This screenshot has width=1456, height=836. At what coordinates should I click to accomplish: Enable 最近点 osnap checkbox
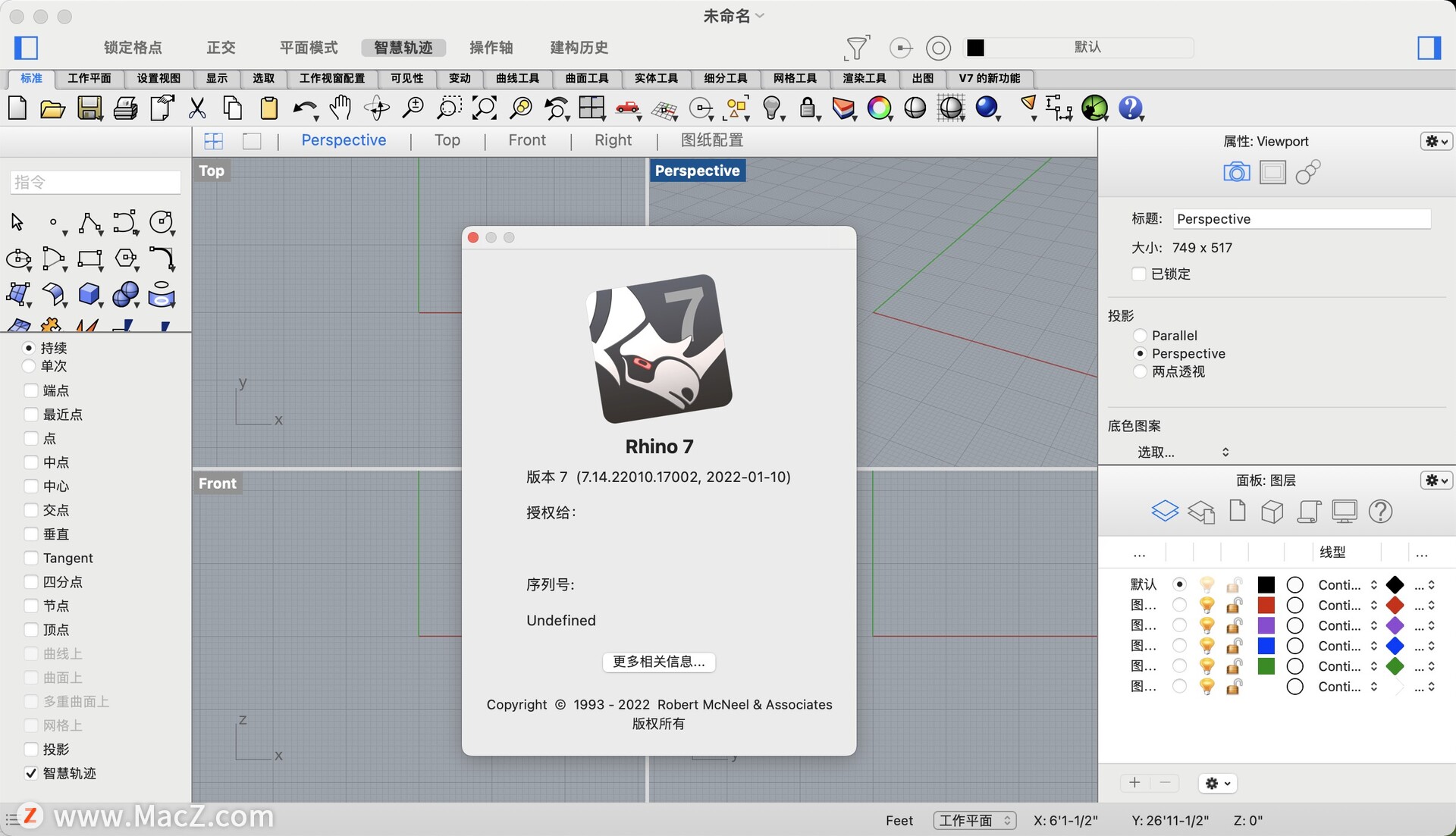click(31, 415)
